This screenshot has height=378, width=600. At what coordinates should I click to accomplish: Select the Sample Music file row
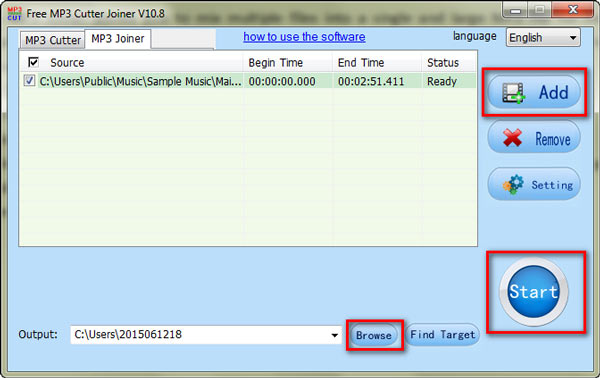pos(248,81)
